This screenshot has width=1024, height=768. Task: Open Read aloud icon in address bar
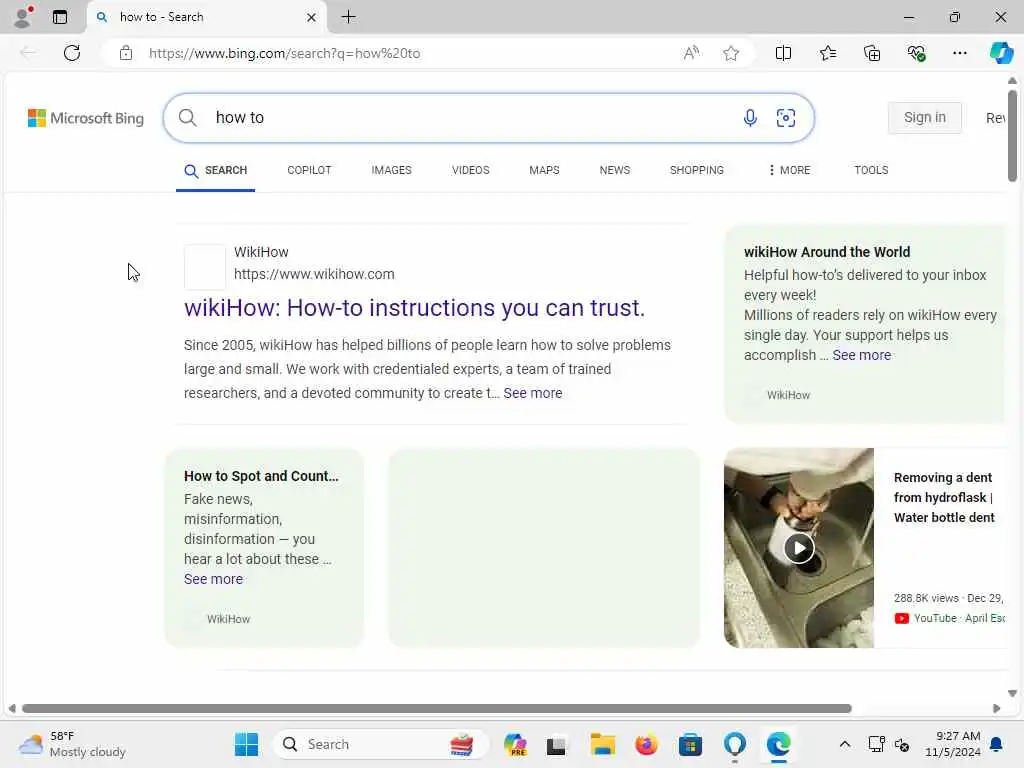[x=691, y=53]
